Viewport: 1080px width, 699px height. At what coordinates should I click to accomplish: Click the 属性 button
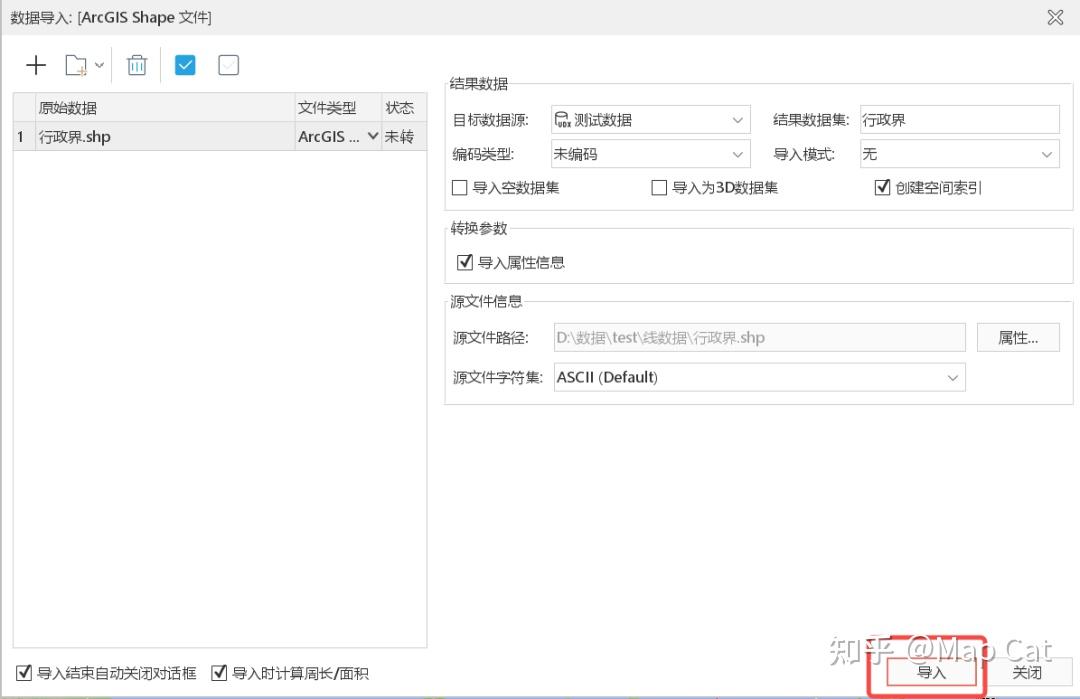[x=1018, y=337]
